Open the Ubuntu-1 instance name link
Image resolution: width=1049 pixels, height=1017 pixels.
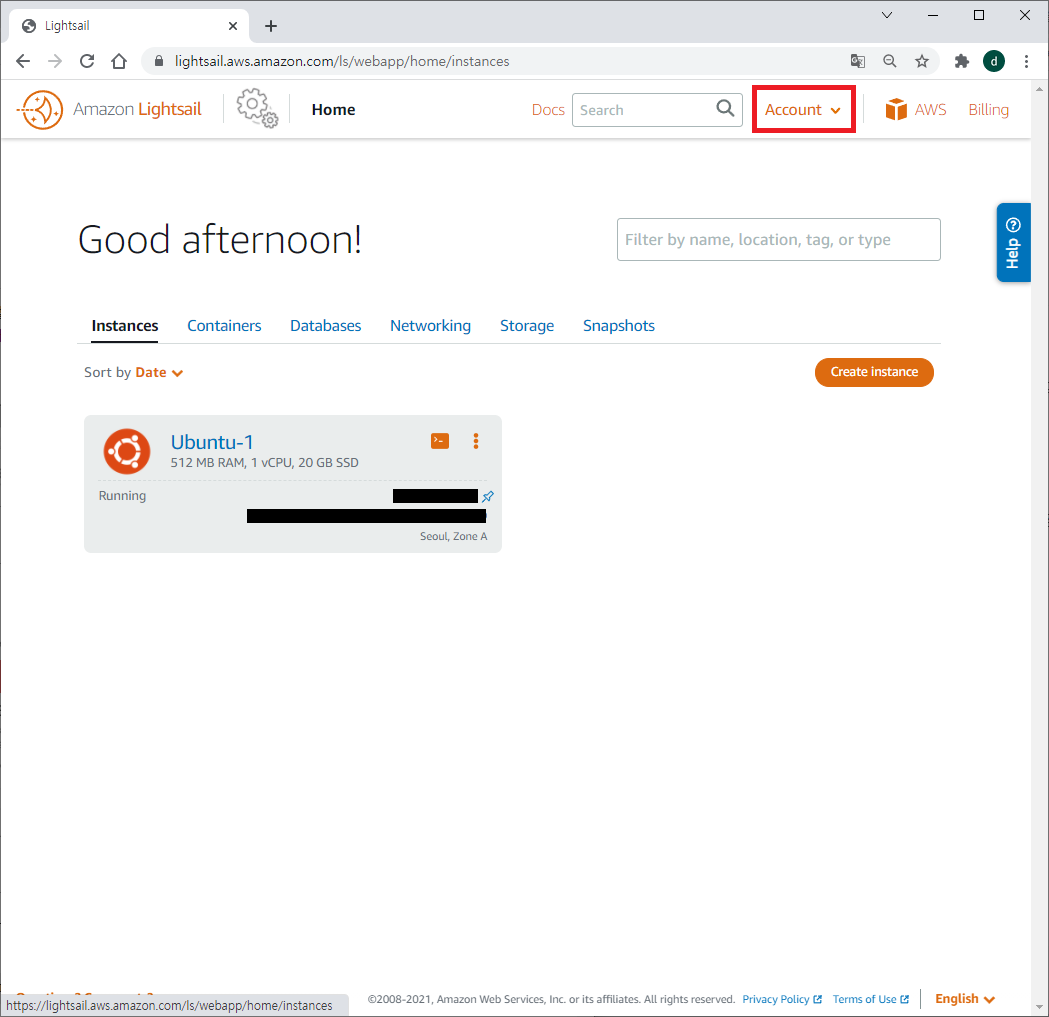[211, 442]
